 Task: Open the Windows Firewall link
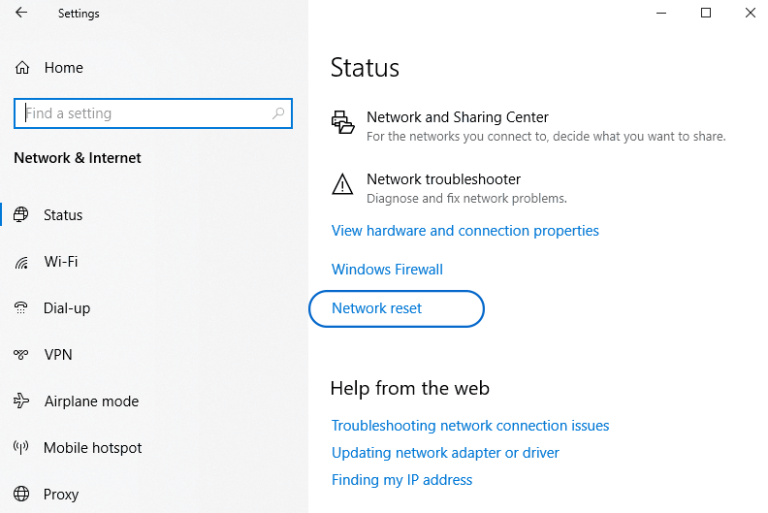click(x=387, y=270)
